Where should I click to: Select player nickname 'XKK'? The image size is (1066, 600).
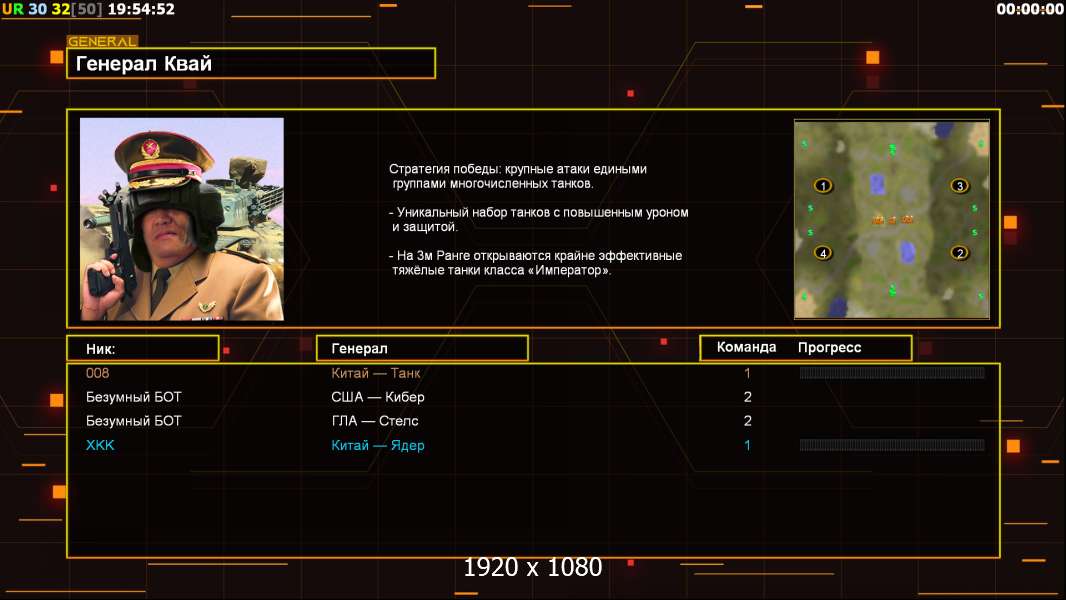pyautogui.click(x=100, y=445)
